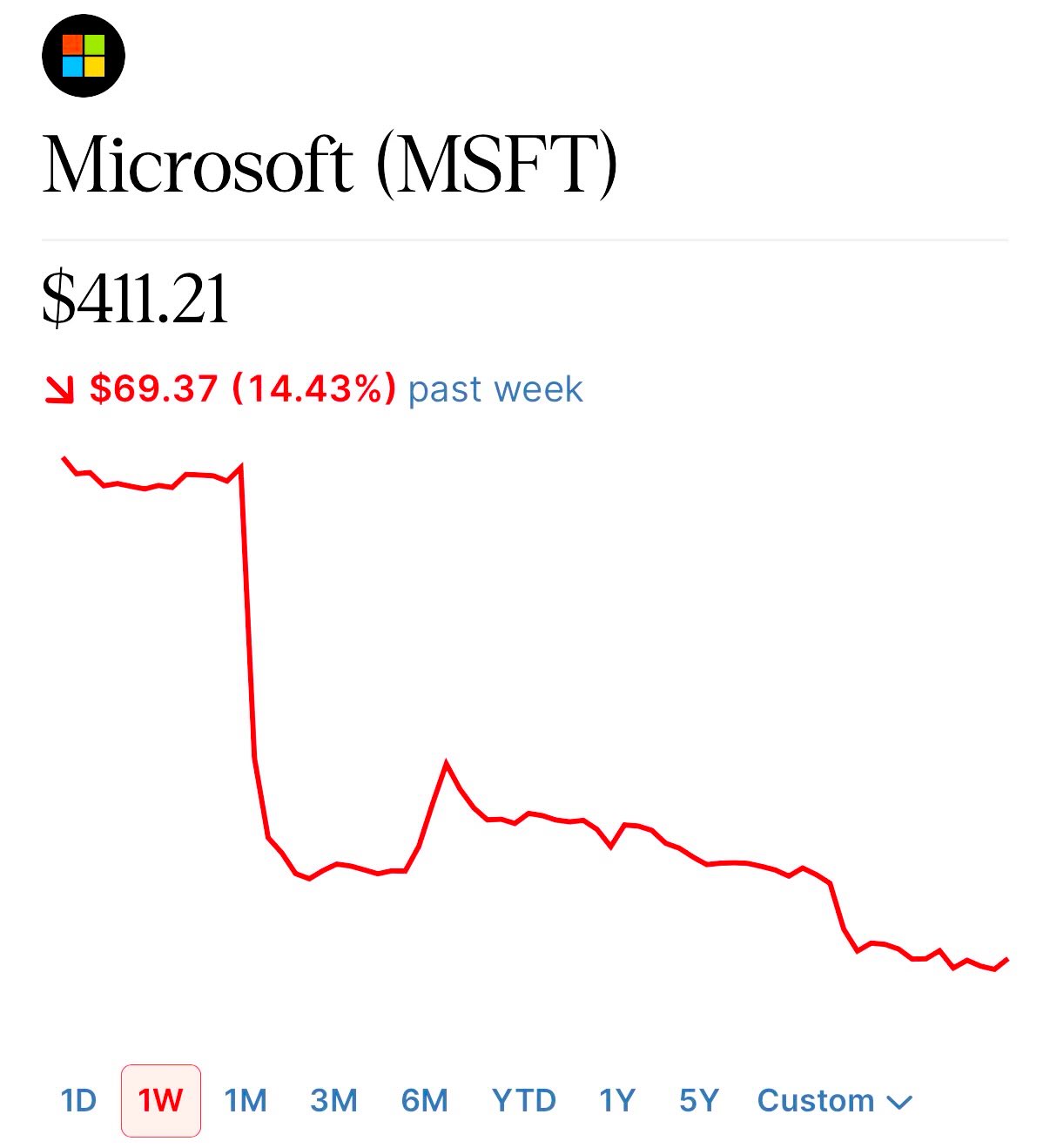The image size is (1050, 1148).
Task: Click the red downward arrow icon
Action: click(59, 389)
